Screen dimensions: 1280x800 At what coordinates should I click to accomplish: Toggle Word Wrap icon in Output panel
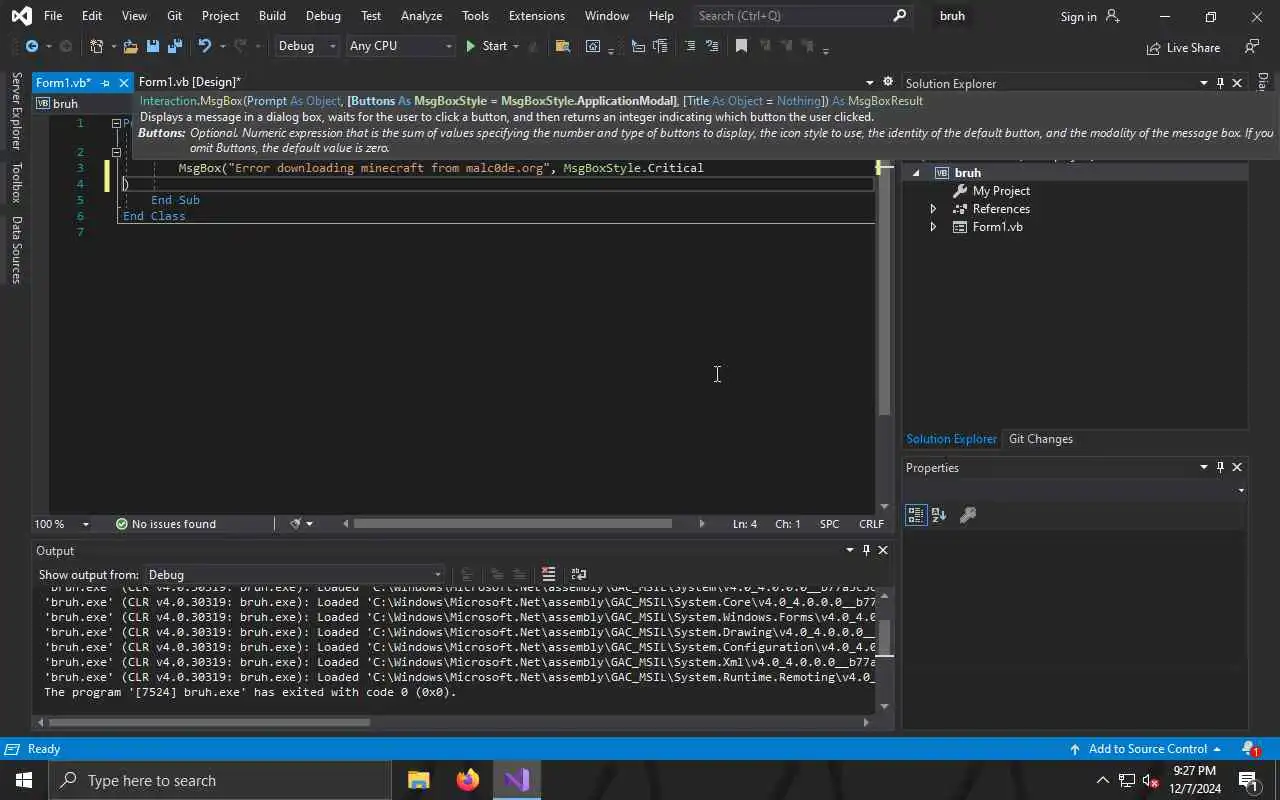pos(578,574)
